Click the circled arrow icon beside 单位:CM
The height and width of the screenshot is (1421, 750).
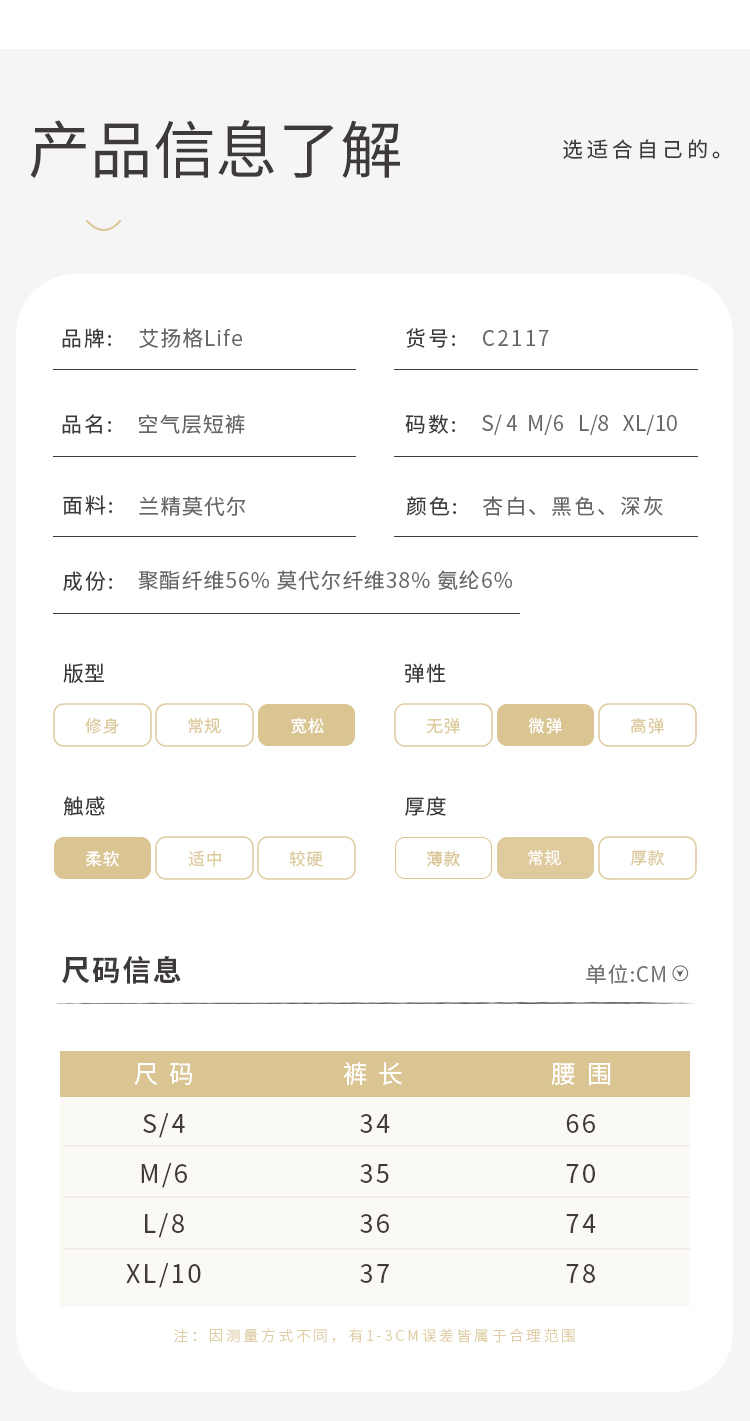[x=681, y=973]
